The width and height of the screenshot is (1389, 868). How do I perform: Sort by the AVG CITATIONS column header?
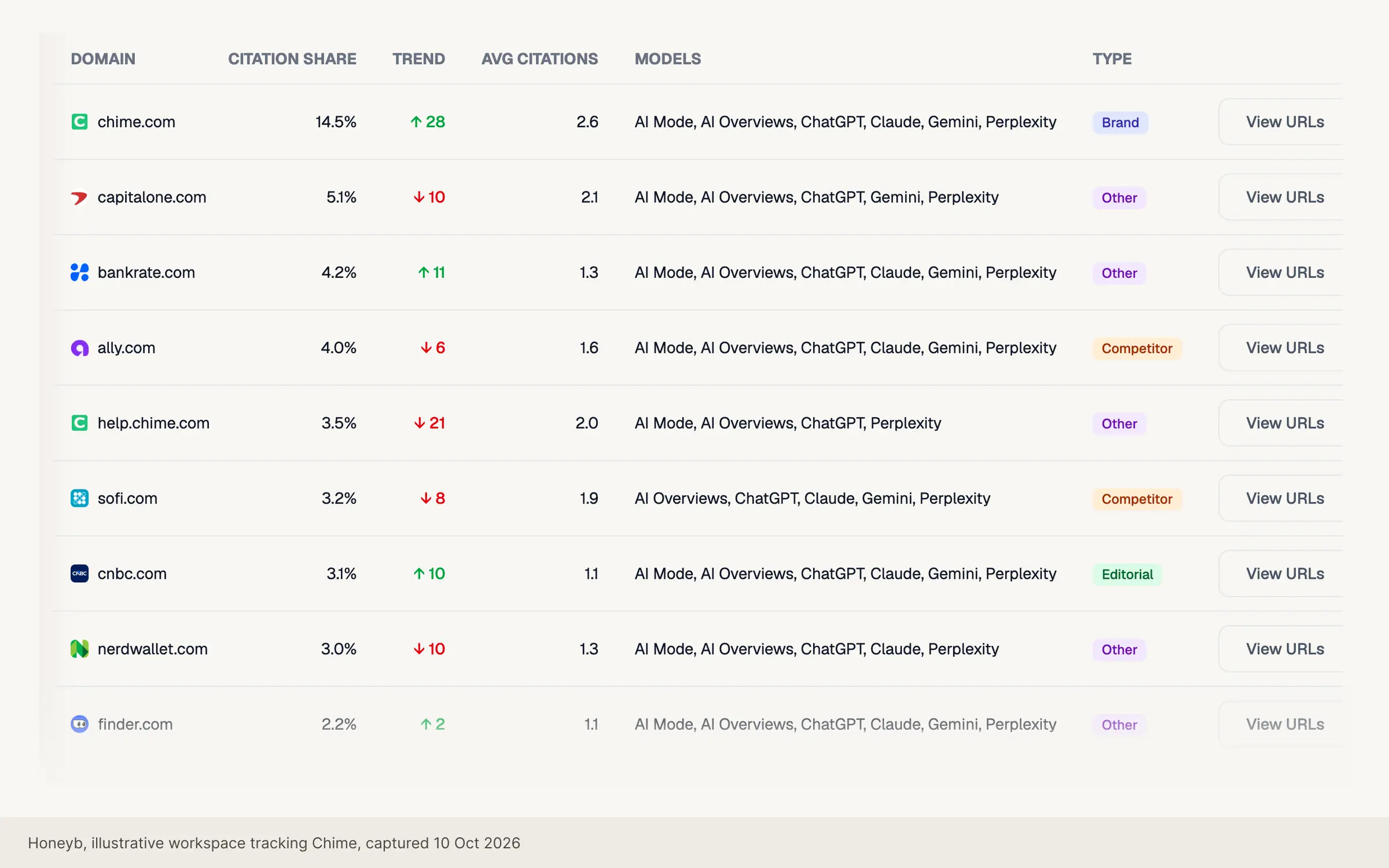coord(539,59)
